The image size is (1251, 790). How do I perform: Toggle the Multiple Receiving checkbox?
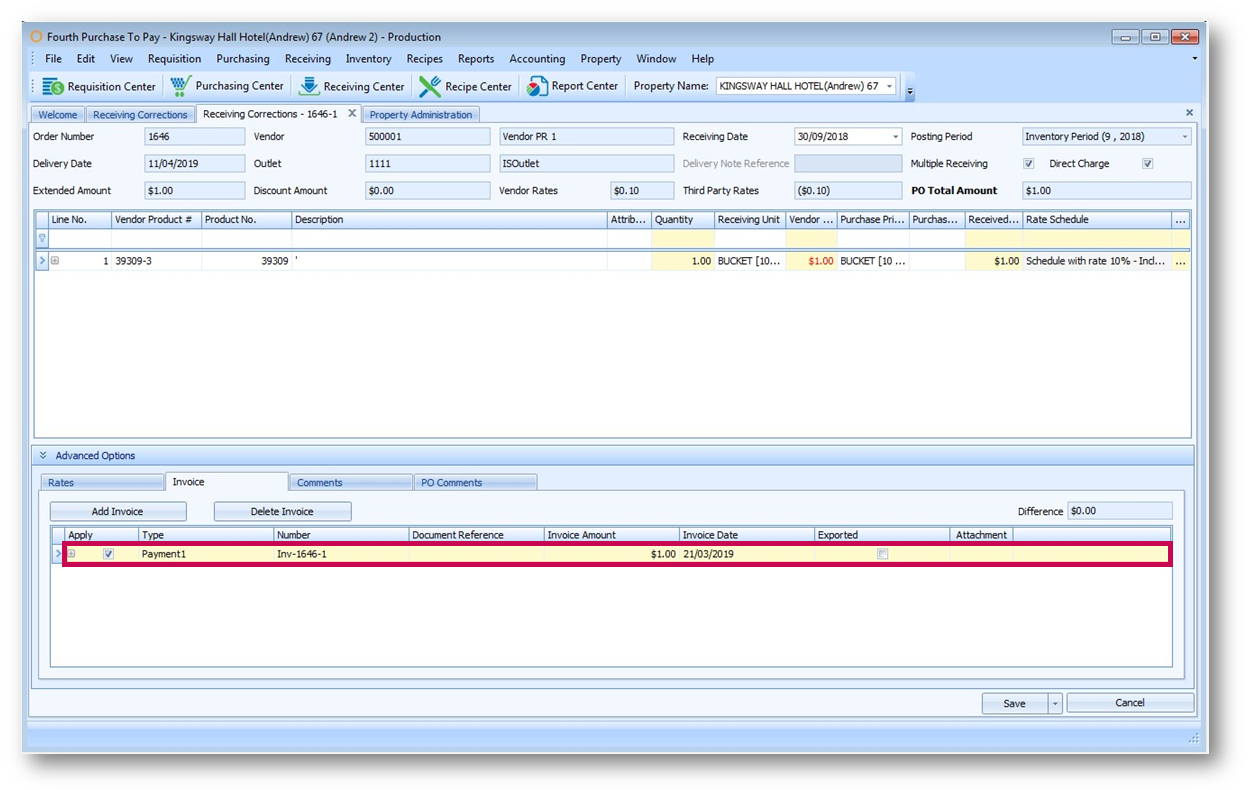pyautogui.click(x=1028, y=164)
